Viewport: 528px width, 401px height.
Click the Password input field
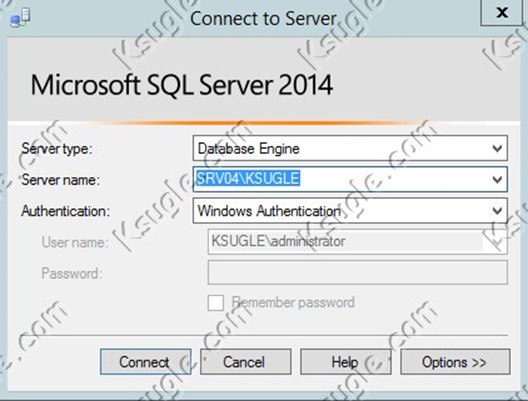(x=358, y=273)
